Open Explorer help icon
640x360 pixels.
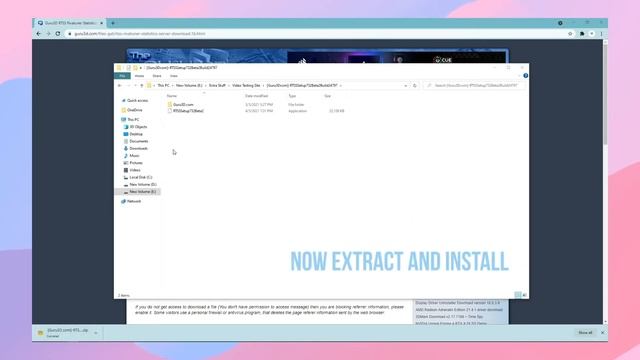525,76
